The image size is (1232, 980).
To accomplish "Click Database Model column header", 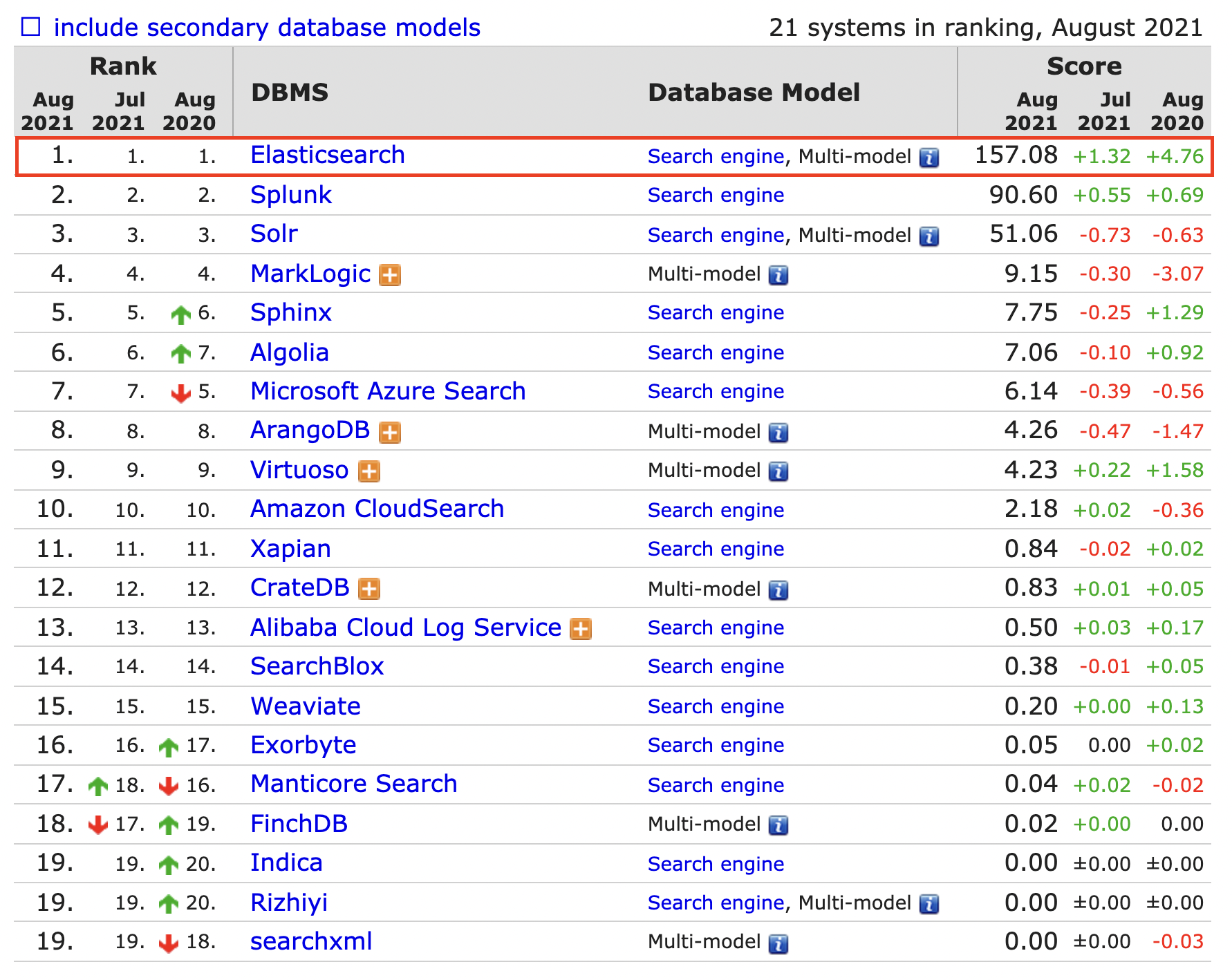I will [754, 92].
